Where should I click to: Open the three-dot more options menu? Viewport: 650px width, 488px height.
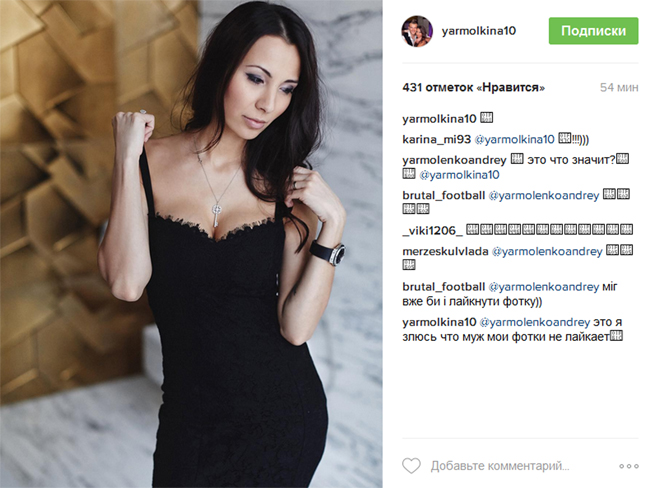click(x=628, y=466)
